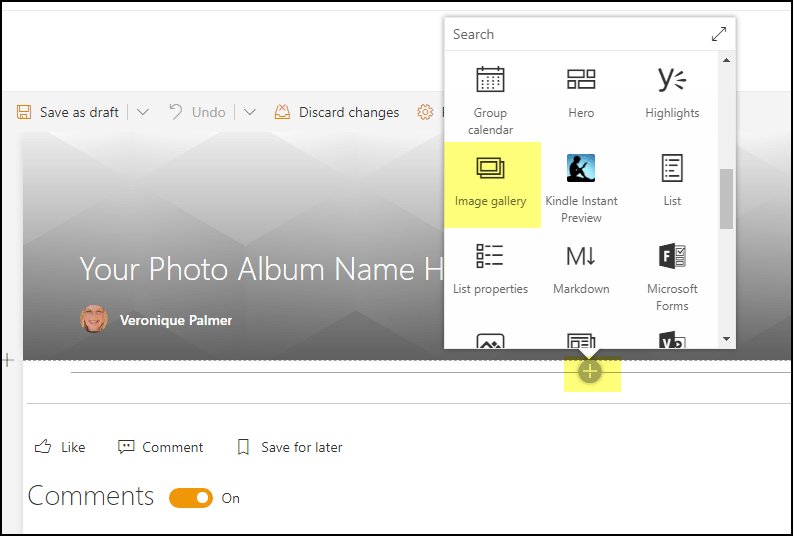Turn off the Comments toggle

[191, 498]
